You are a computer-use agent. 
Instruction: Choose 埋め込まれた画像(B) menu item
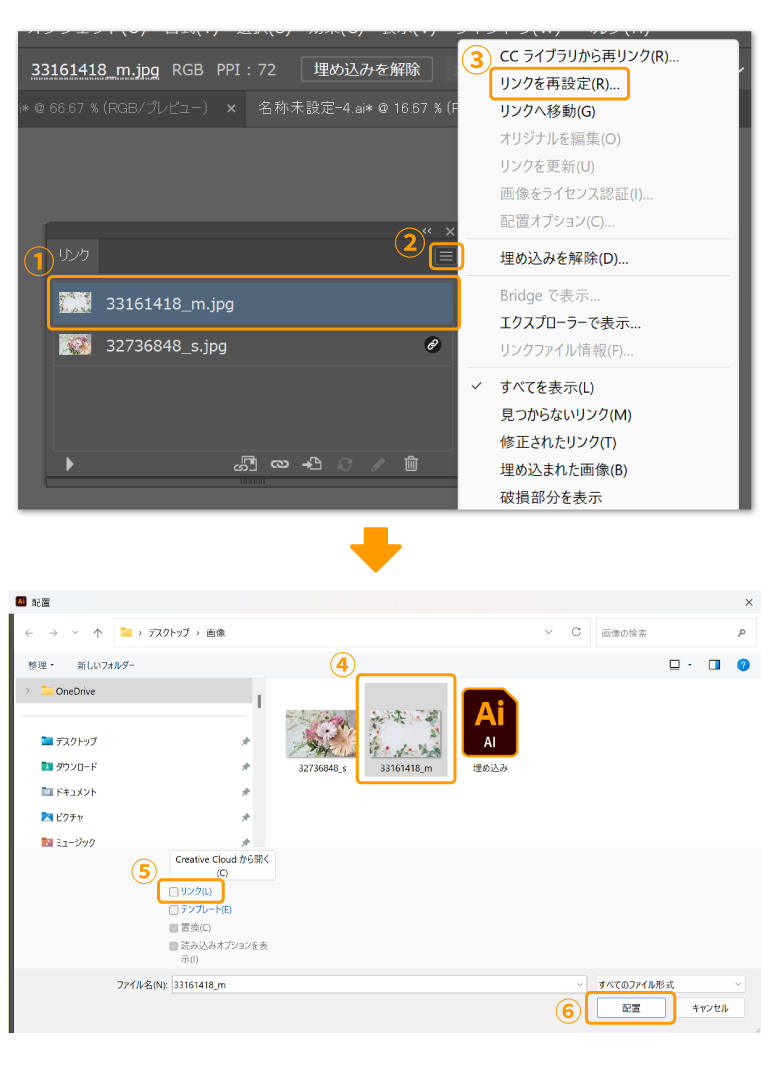[564, 470]
